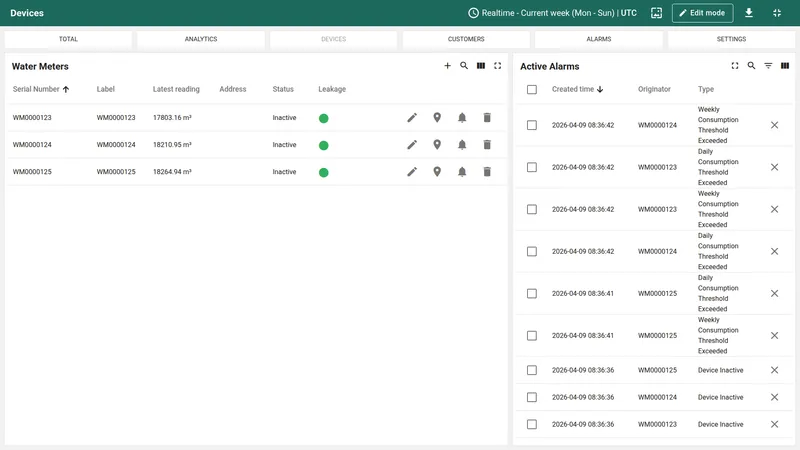Open the SETTINGS tab
The height and width of the screenshot is (450, 800).
(x=732, y=39)
